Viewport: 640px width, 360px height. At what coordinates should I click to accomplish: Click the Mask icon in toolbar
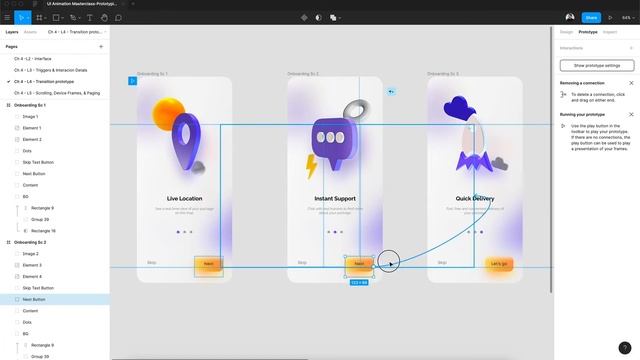point(318,18)
